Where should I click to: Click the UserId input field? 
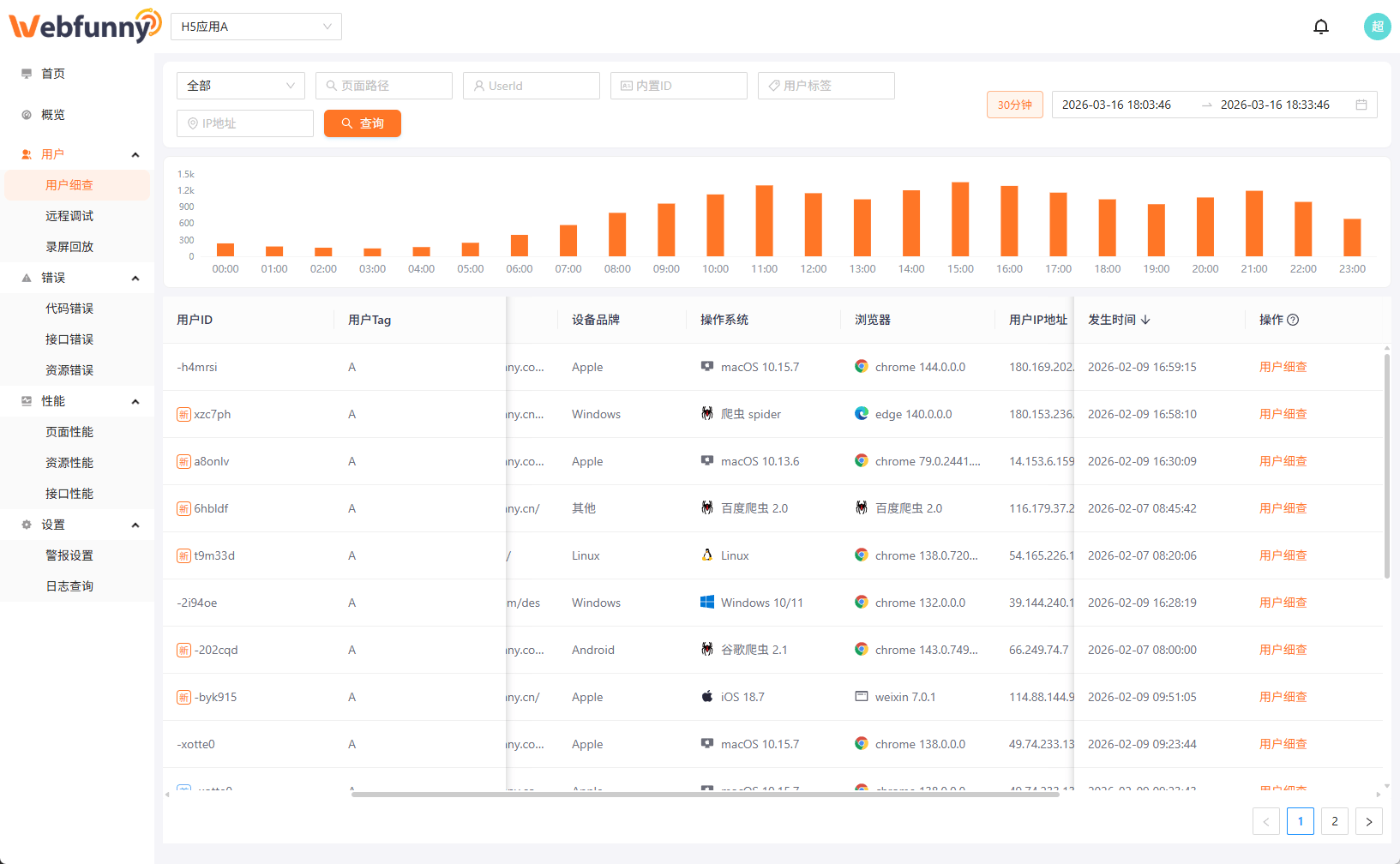[x=532, y=86]
